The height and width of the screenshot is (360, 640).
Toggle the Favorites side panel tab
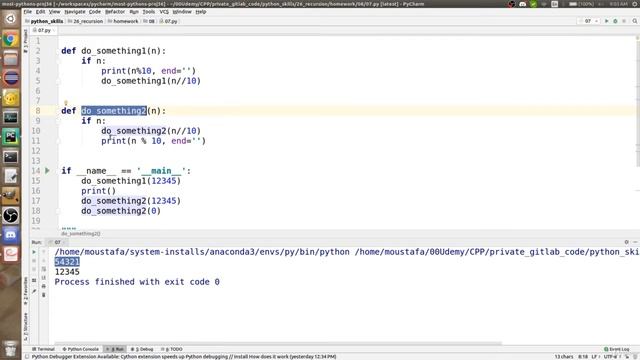(x=26, y=291)
